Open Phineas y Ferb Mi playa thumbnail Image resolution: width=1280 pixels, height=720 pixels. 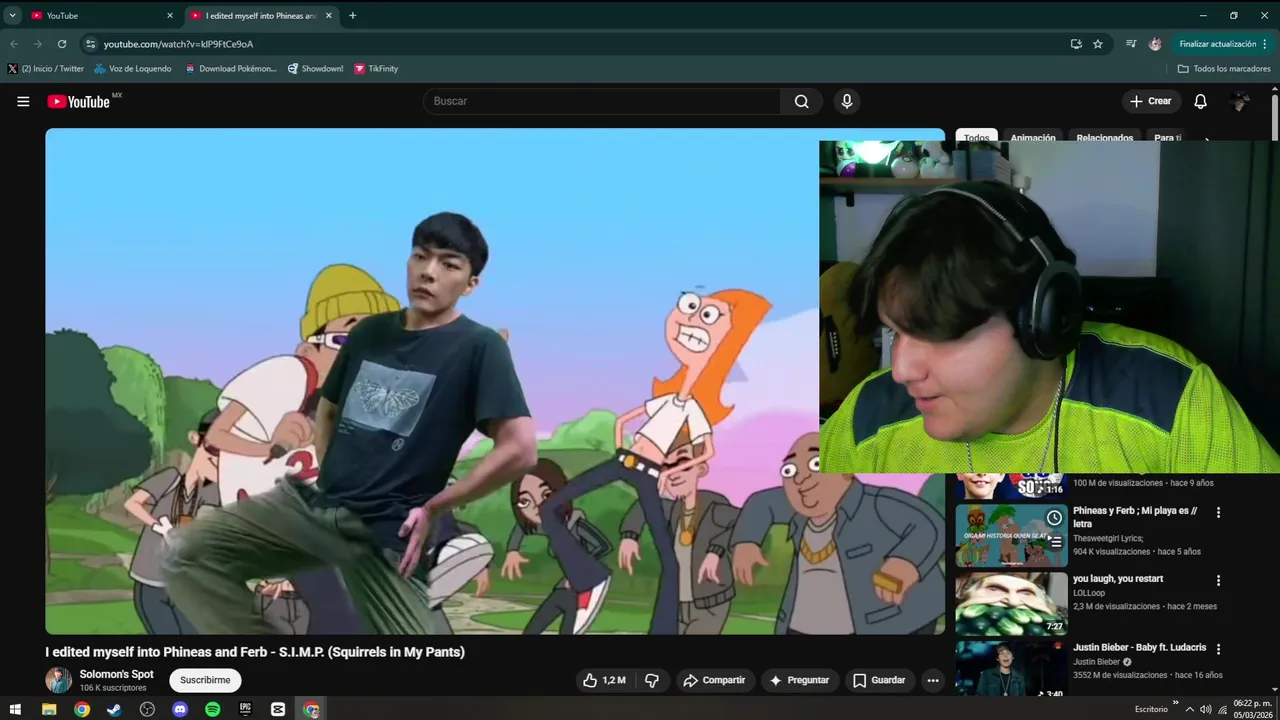(1011, 536)
